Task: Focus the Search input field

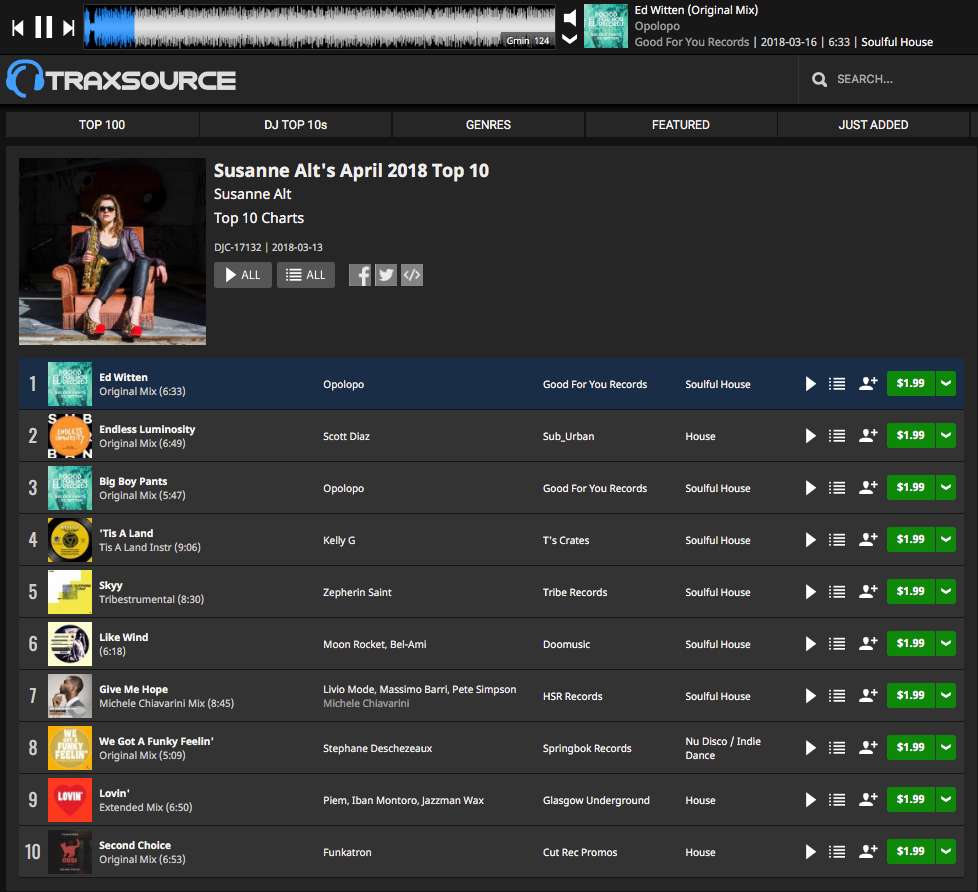Action: pyautogui.click(x=889, y=79)
